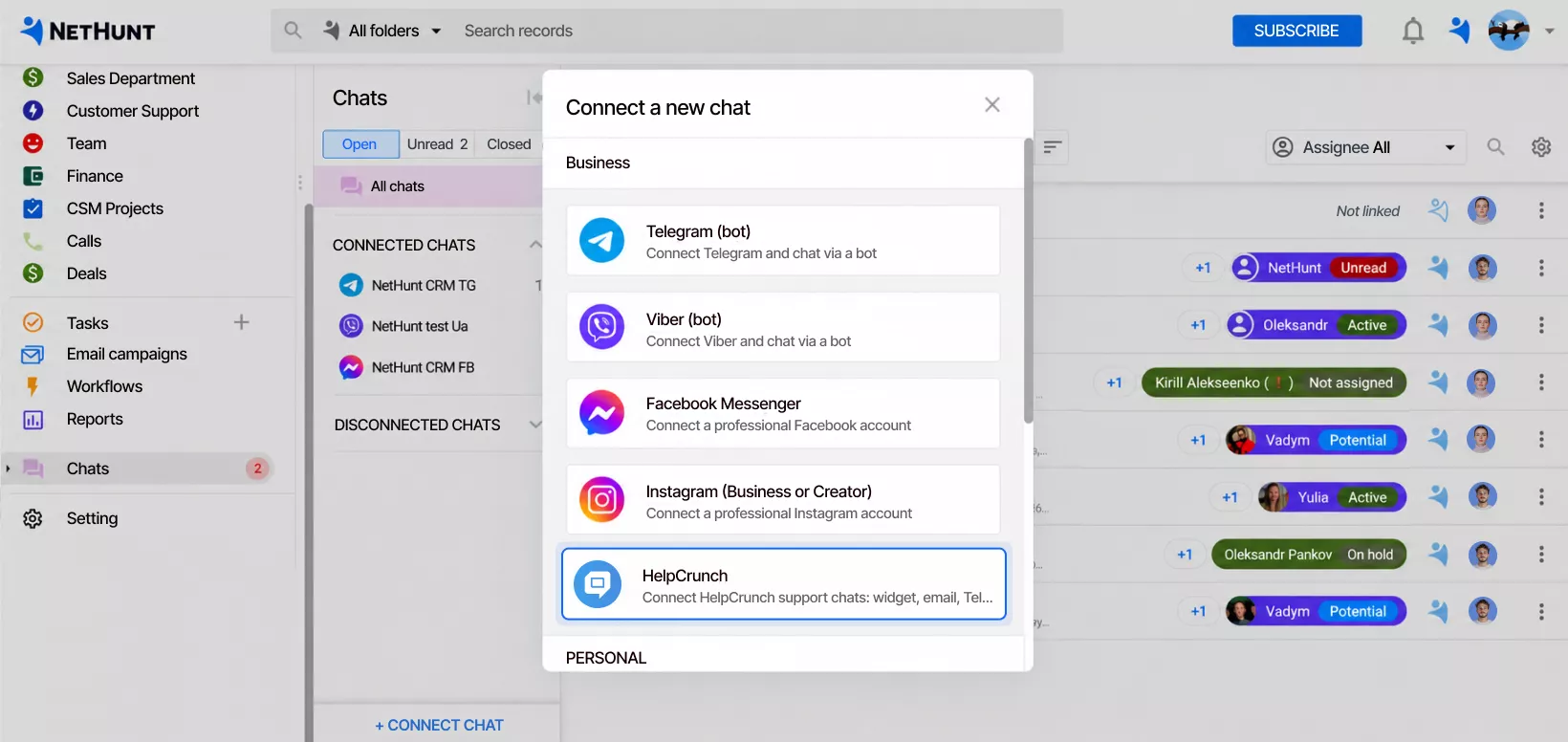The width and height of the screenshot is (1568, 742).
Task: Switch to the Closed tab
Action: coord(509,144)
